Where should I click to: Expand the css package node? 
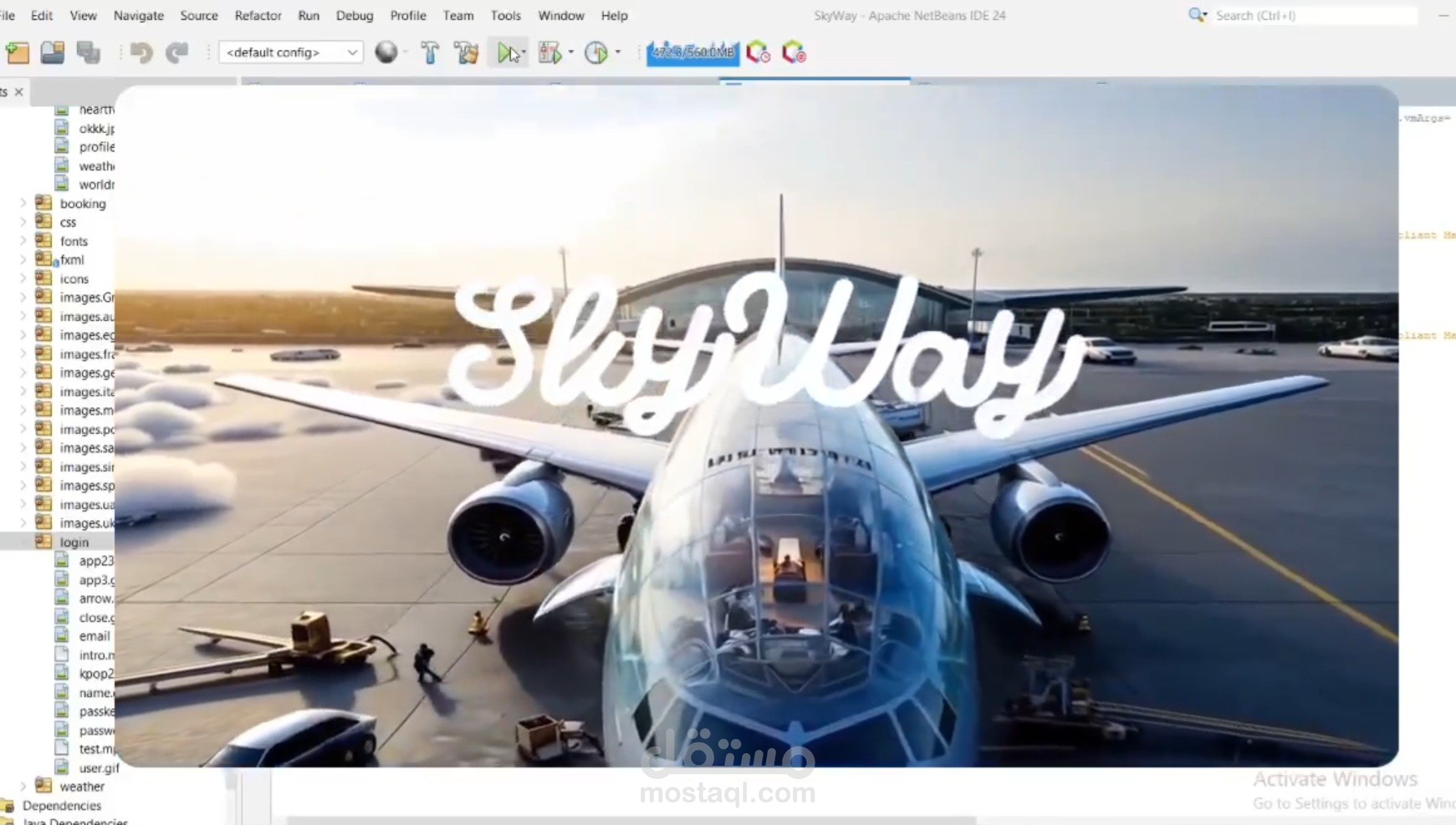(23, 222)
